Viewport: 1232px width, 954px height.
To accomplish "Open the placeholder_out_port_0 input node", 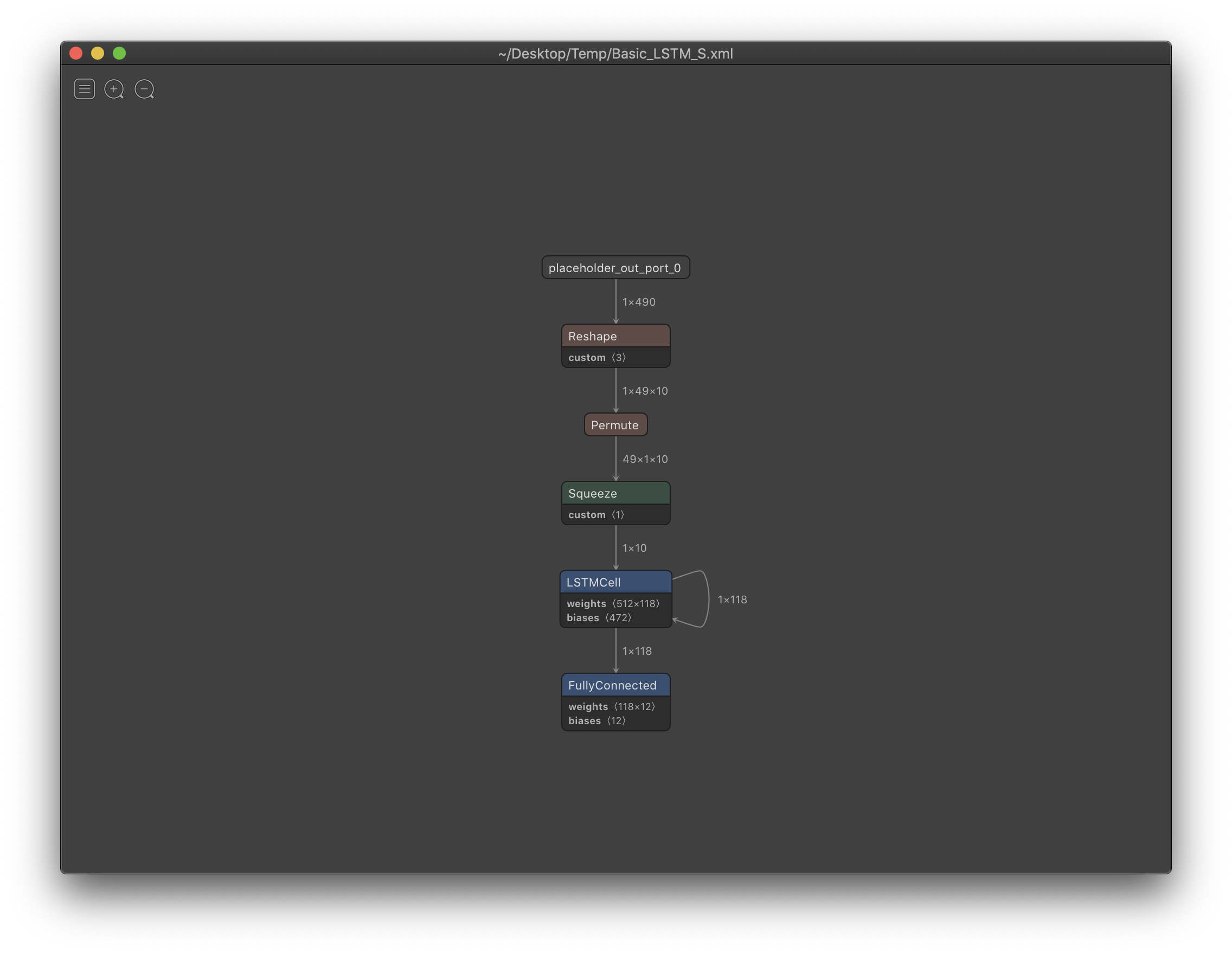I will coord(615,267).
